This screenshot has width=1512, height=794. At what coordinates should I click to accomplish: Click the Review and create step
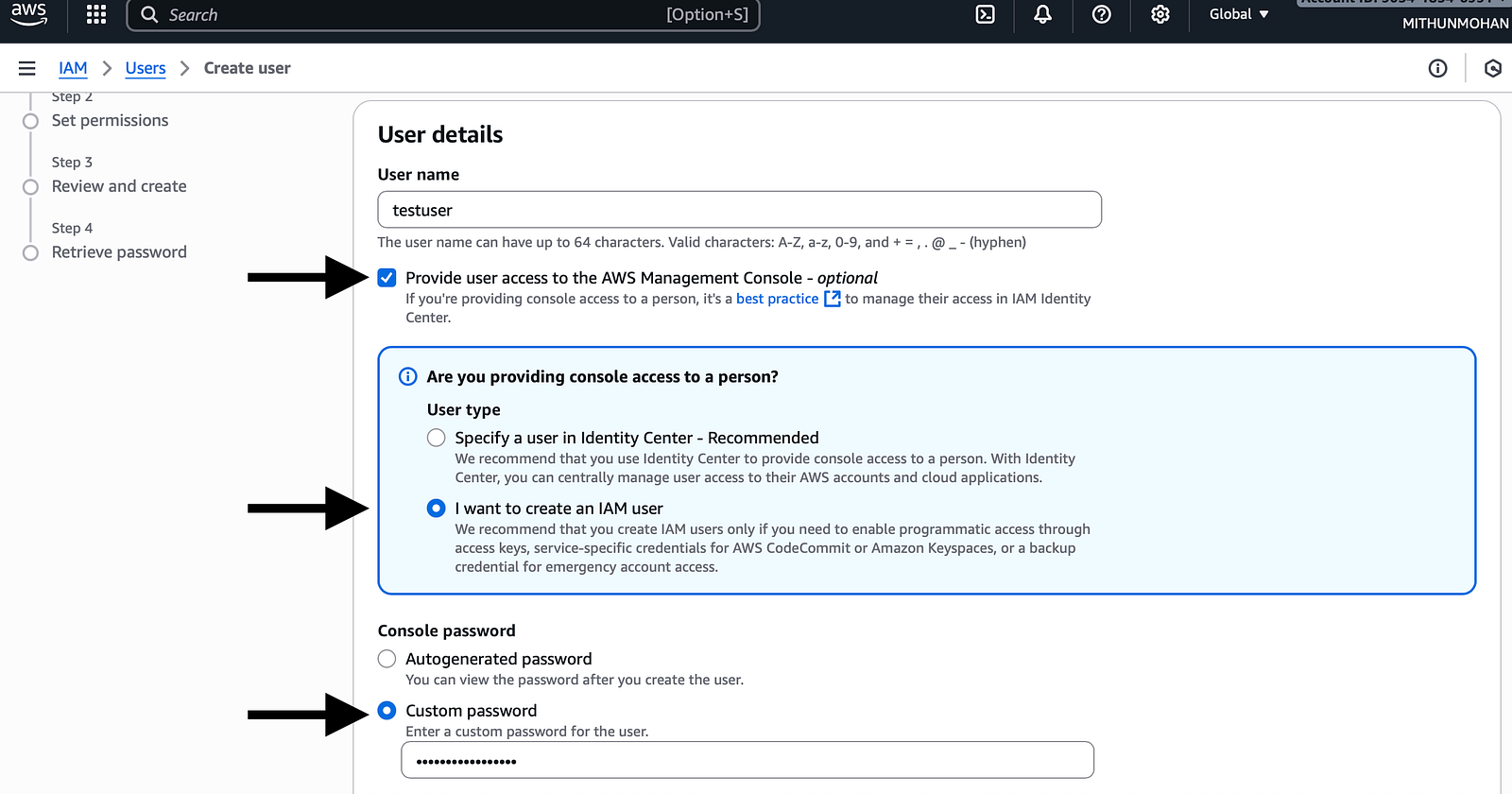pyautogui.click(x=119, y=186)
